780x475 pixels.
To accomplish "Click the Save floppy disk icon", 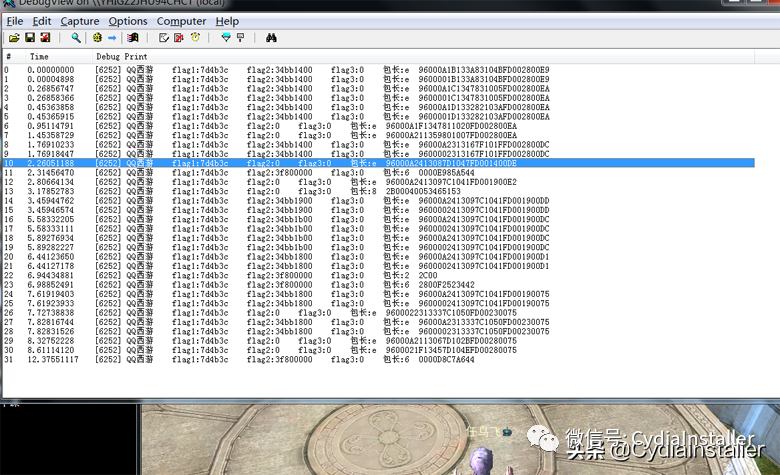I will pos(30,38).
